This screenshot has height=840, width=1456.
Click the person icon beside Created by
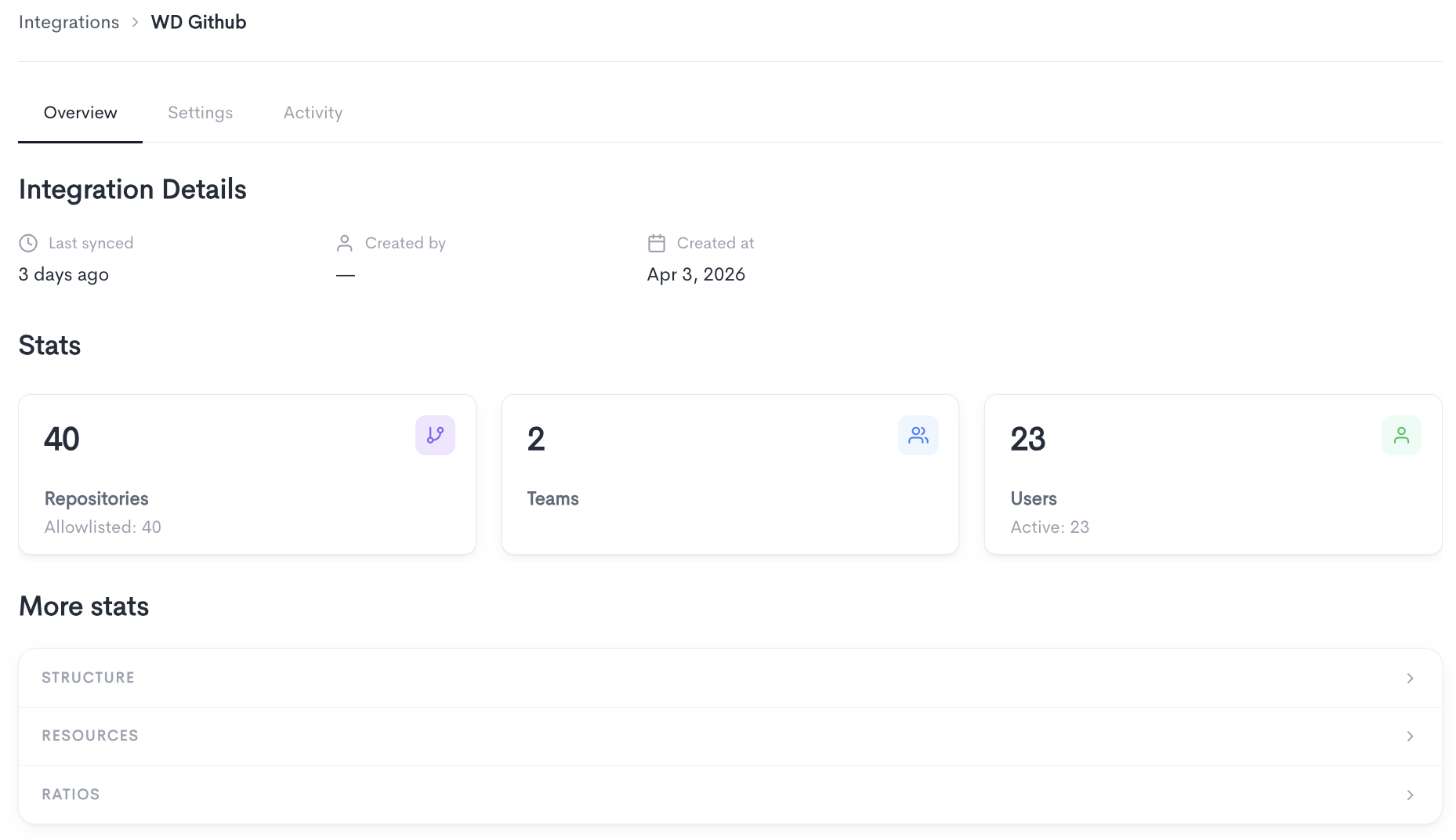pos(344,243)
